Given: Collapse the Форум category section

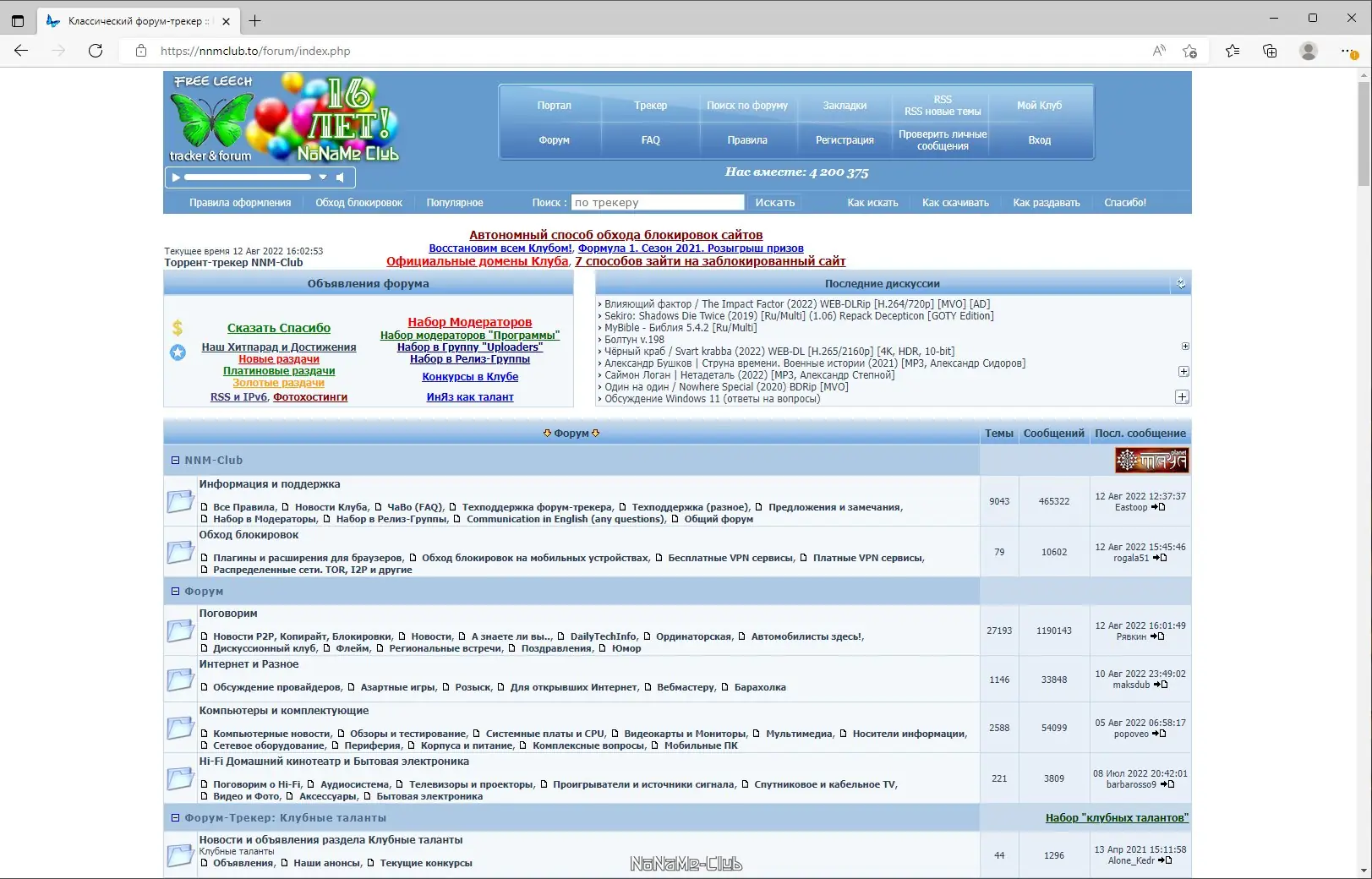Looking at the screenshot, I should click(176, 592).
